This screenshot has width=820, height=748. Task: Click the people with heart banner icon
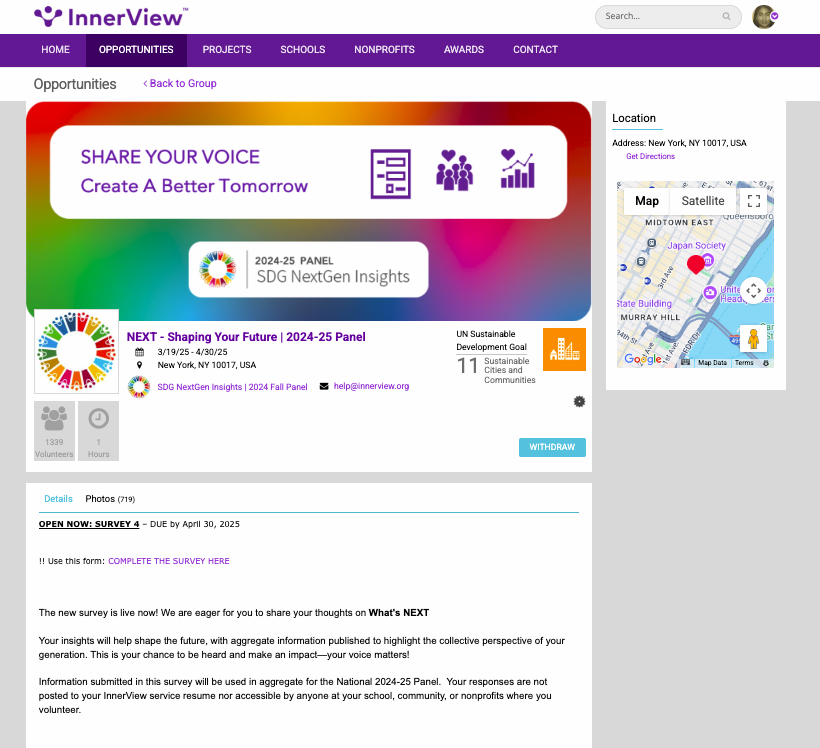tap(454, 170)
